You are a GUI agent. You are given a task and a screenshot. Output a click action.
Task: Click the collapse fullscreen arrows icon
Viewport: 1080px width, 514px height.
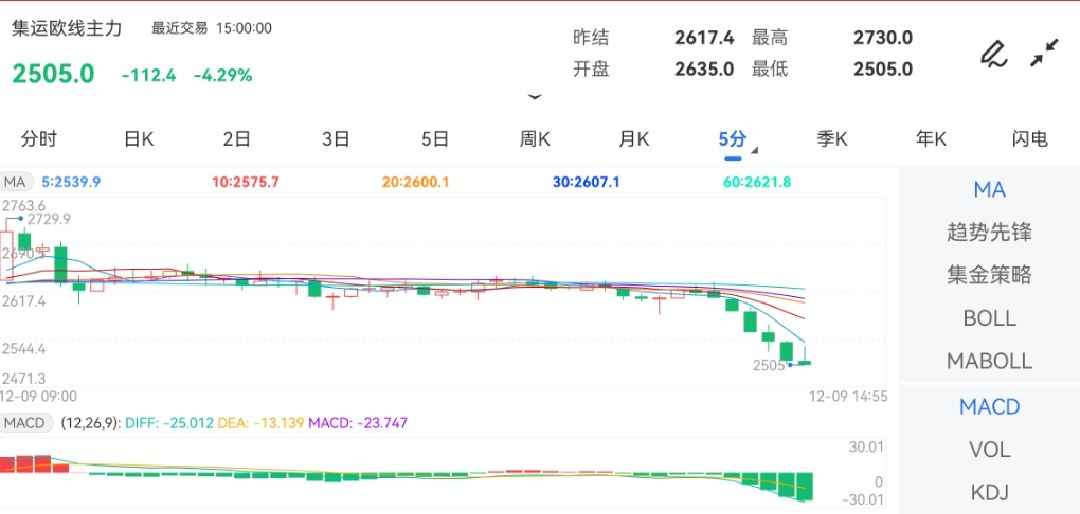click(x=1044, y=53)
